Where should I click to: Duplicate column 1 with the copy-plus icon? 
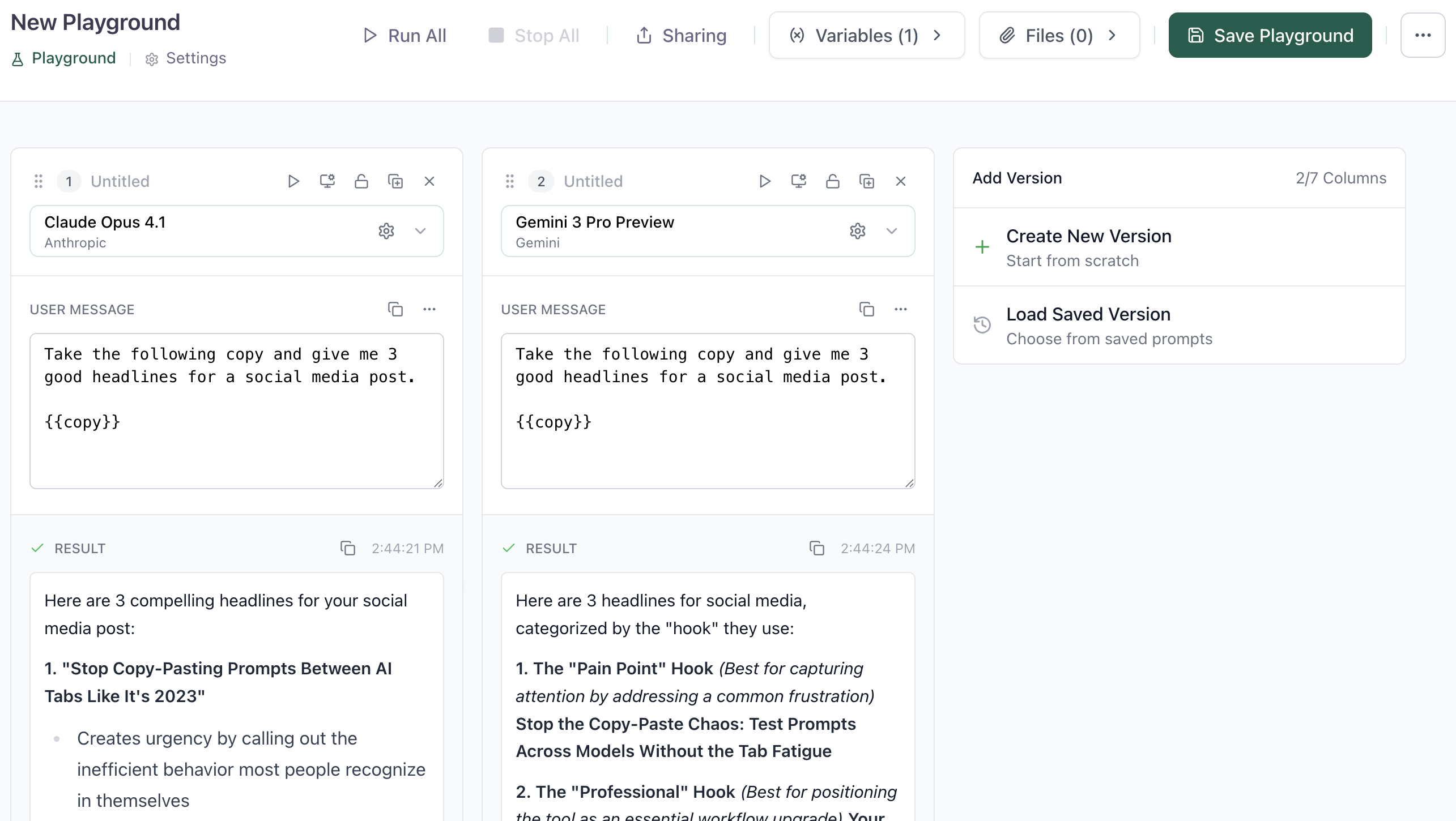tap(395, 181)
